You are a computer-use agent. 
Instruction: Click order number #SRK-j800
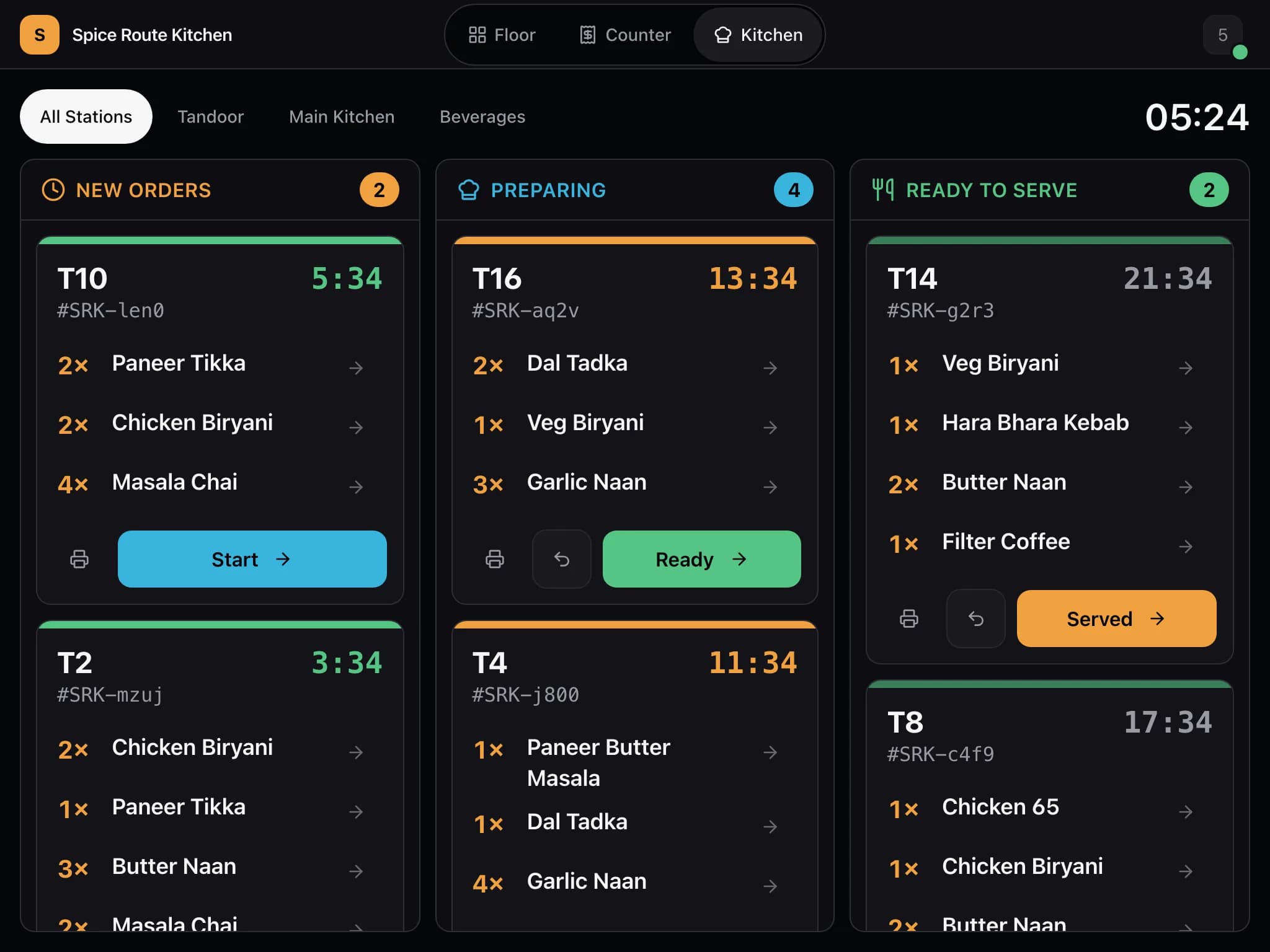click(525, 695)
